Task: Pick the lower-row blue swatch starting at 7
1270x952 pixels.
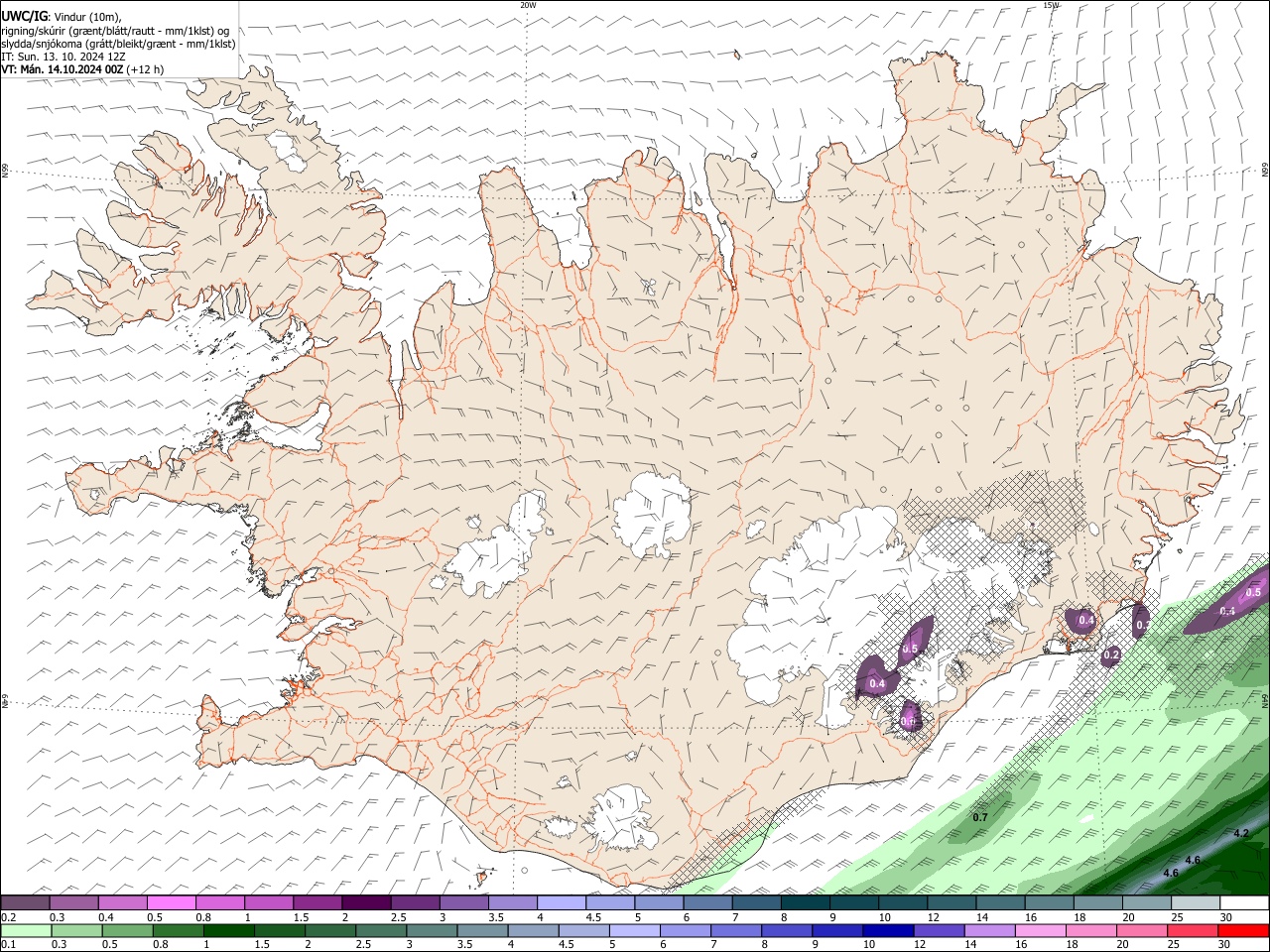Action: 737,930
